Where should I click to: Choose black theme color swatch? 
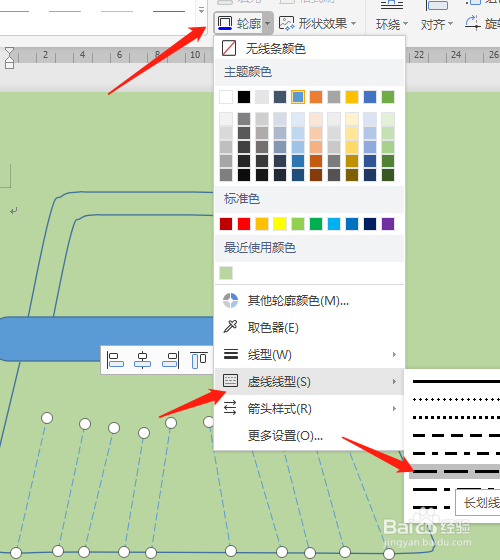(244, 97)
